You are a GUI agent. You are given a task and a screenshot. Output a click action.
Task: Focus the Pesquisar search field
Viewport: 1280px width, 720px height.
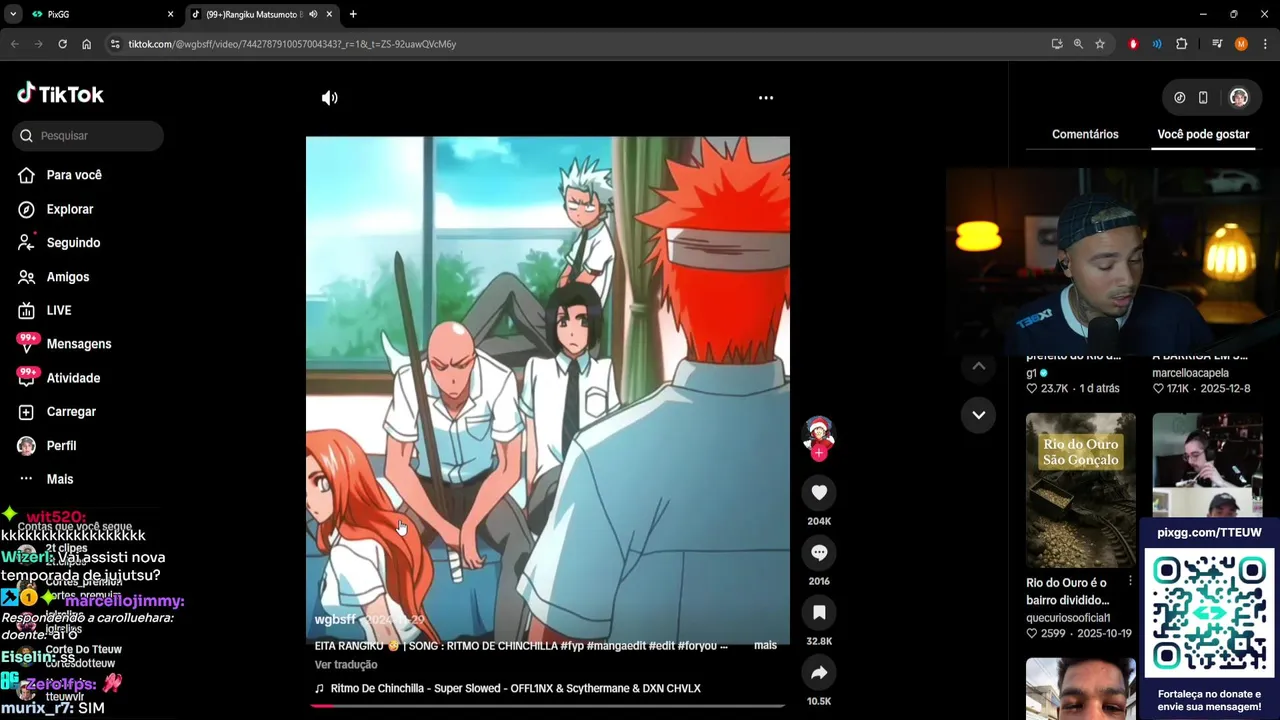[88, 136]
